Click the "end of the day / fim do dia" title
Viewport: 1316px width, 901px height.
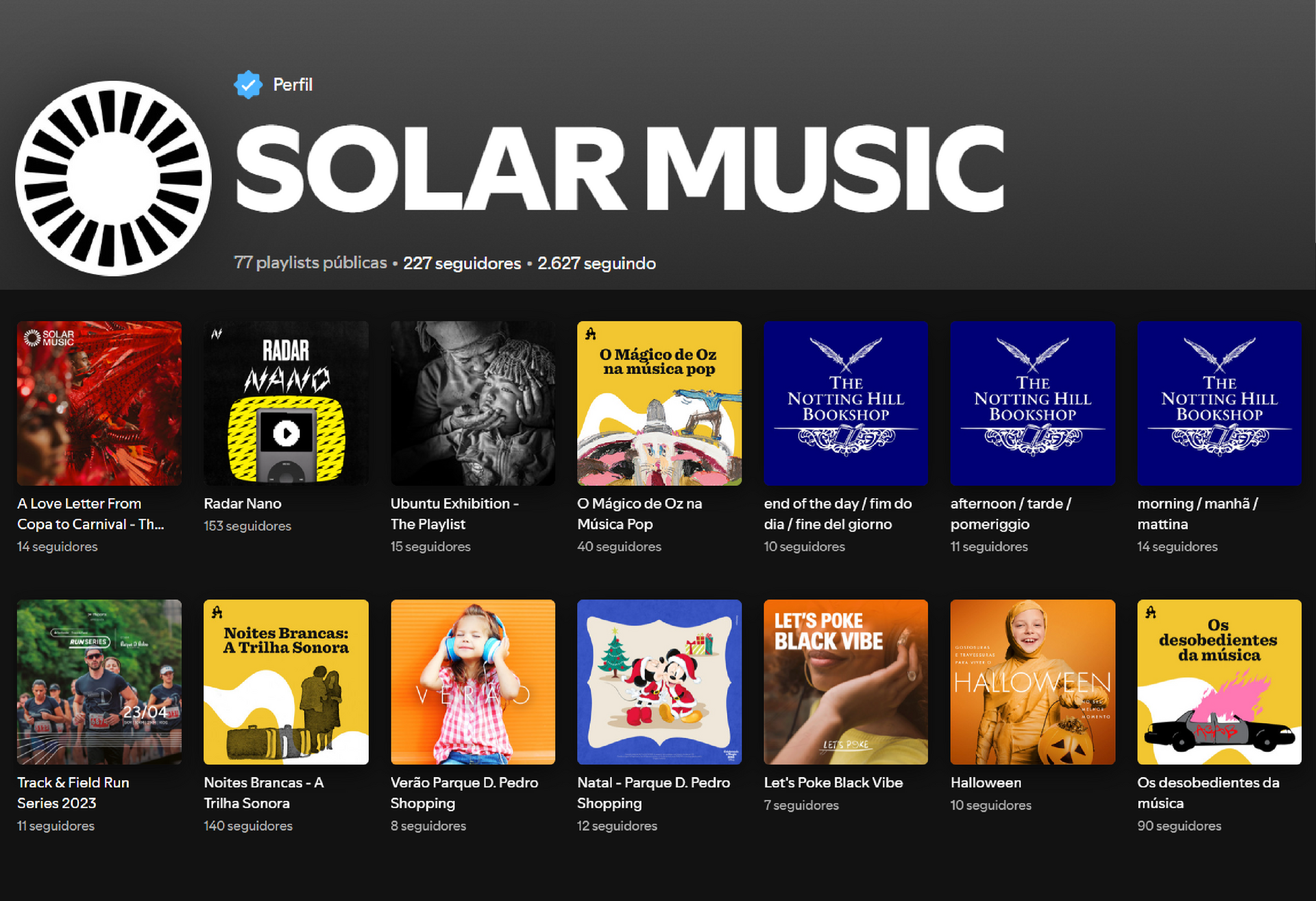838,514
